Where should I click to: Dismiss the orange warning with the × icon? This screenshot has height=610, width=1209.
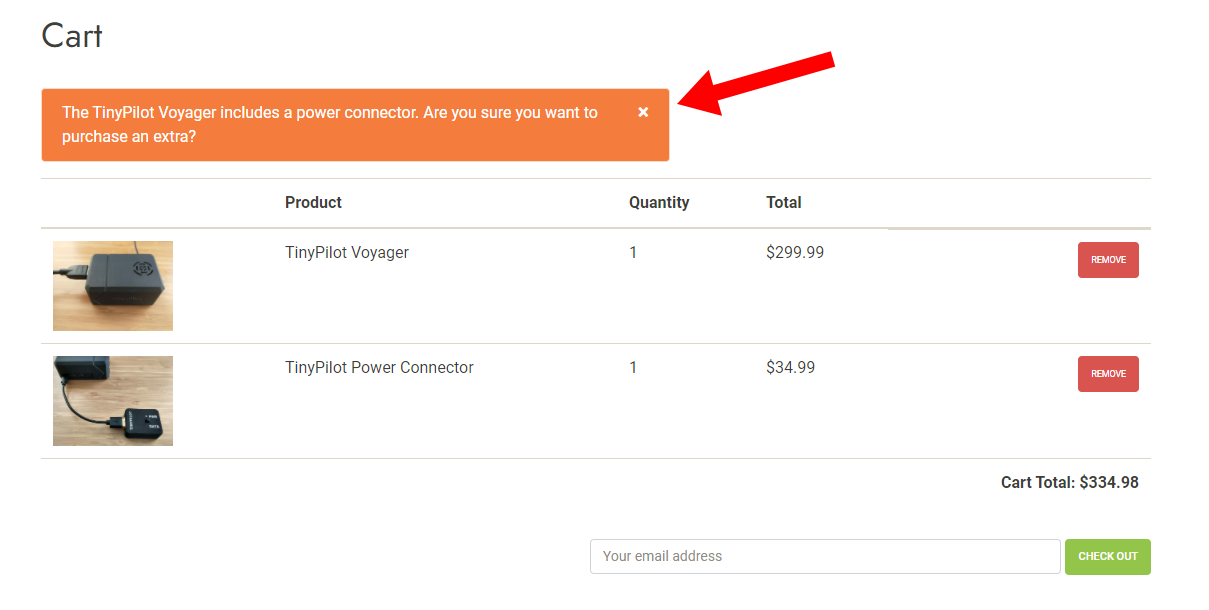click(643, 112)
